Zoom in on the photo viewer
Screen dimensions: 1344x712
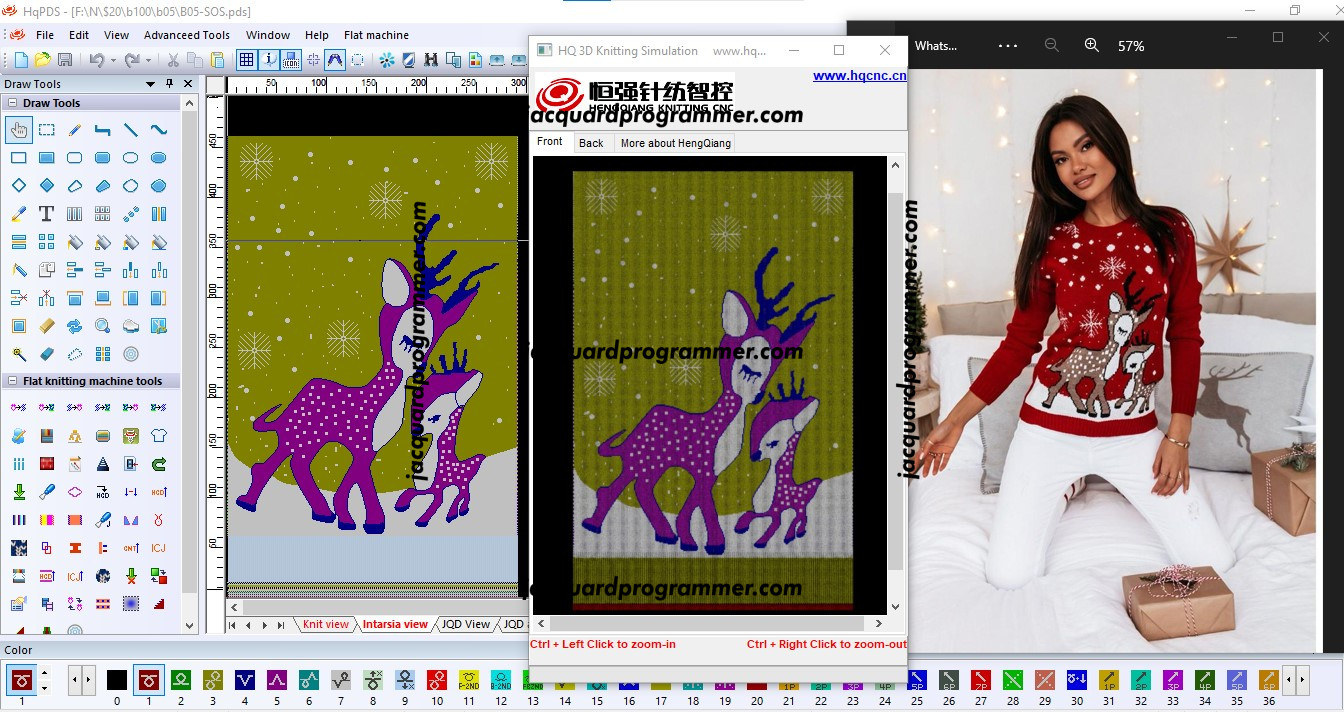click(1091, 46)
